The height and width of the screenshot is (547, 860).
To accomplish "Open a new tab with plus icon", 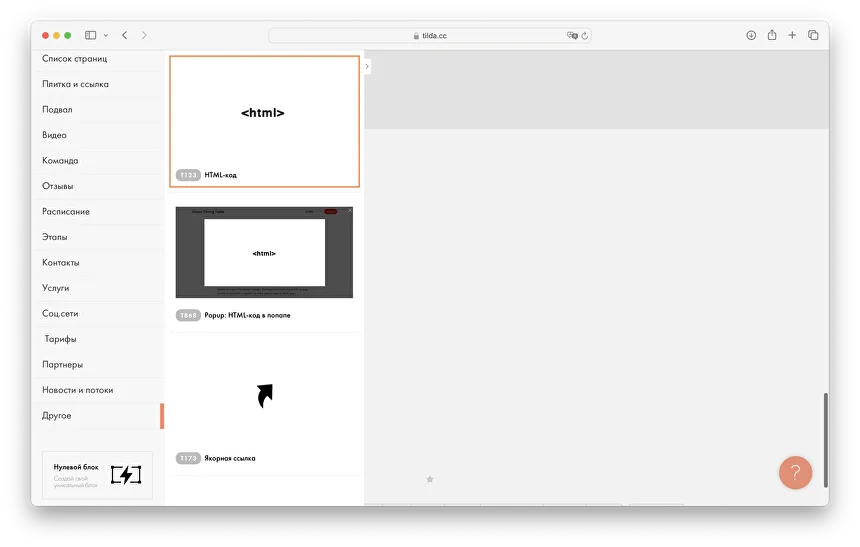I will click(x=792, y=35).
